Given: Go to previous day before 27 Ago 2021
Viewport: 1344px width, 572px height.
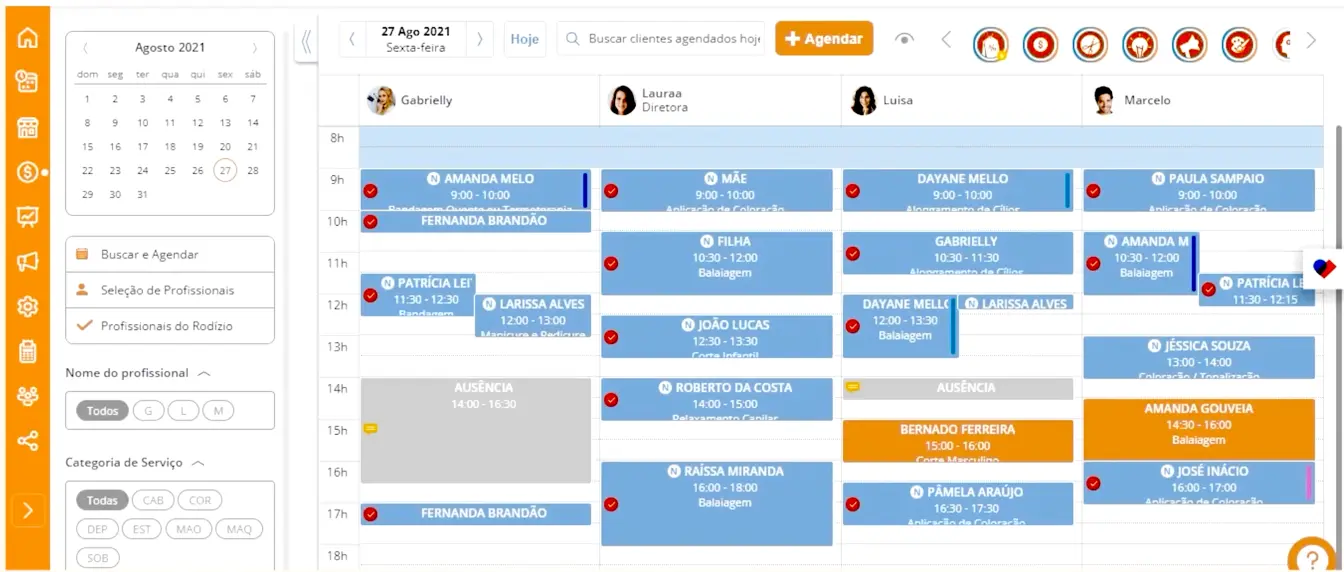Looking at the screenshot, I should tap(352, 39).
